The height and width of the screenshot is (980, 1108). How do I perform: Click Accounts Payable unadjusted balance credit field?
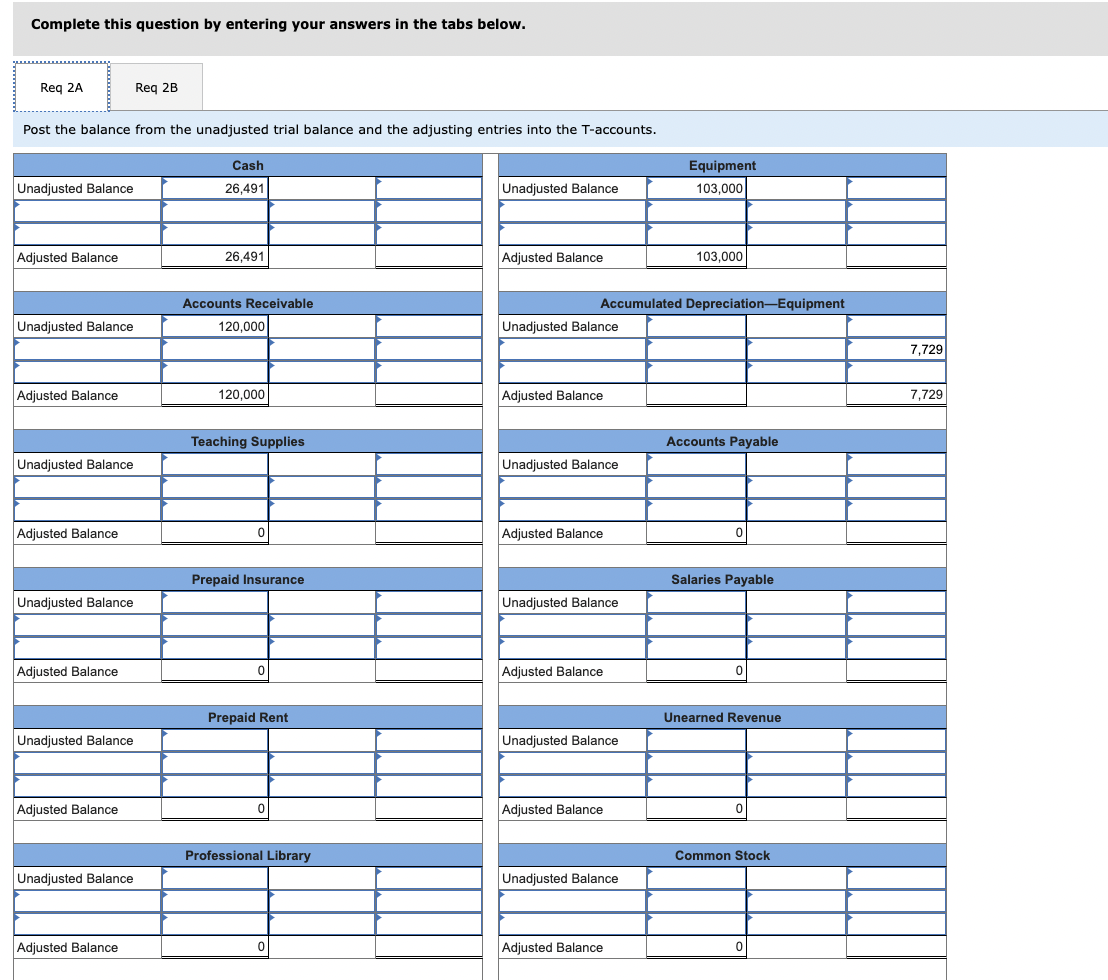tap(896, 464)
